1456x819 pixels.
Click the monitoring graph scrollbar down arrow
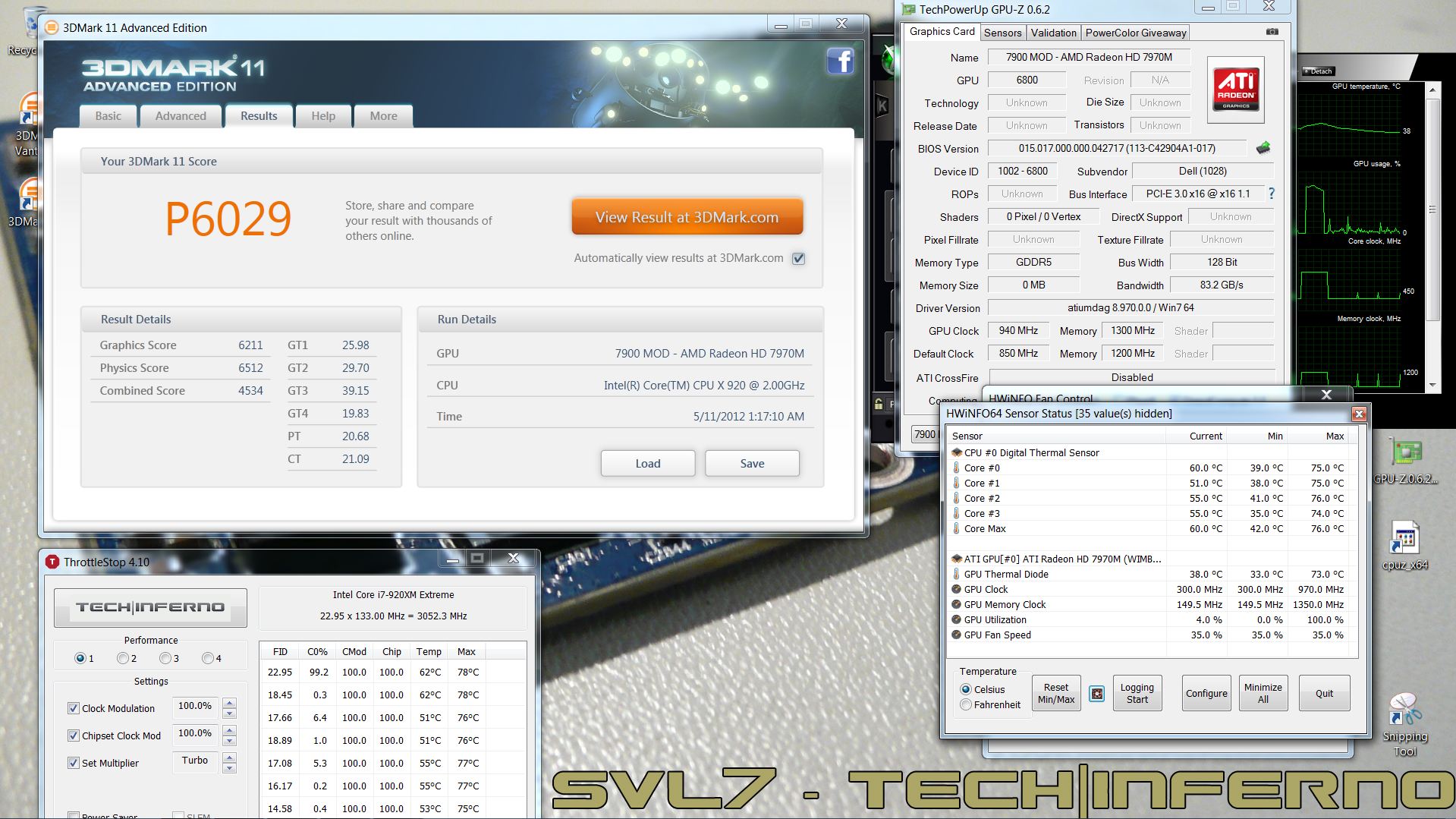click(x=1432, y=386)
